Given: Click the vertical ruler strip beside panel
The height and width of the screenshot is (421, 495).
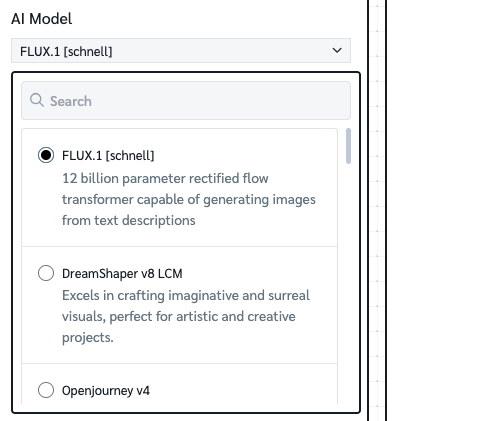Looking at the screenshot, I should pos(377,210).
